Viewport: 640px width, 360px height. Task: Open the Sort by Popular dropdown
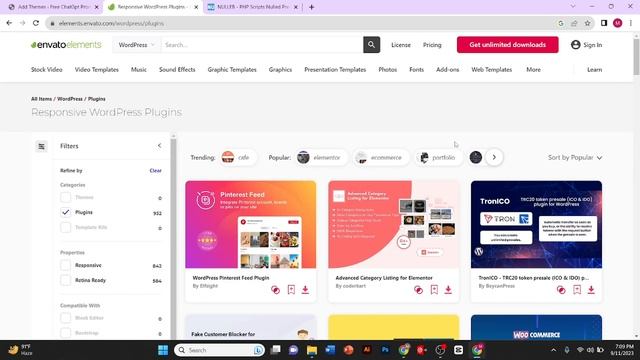pyautogui.click(x=575, y=158)
